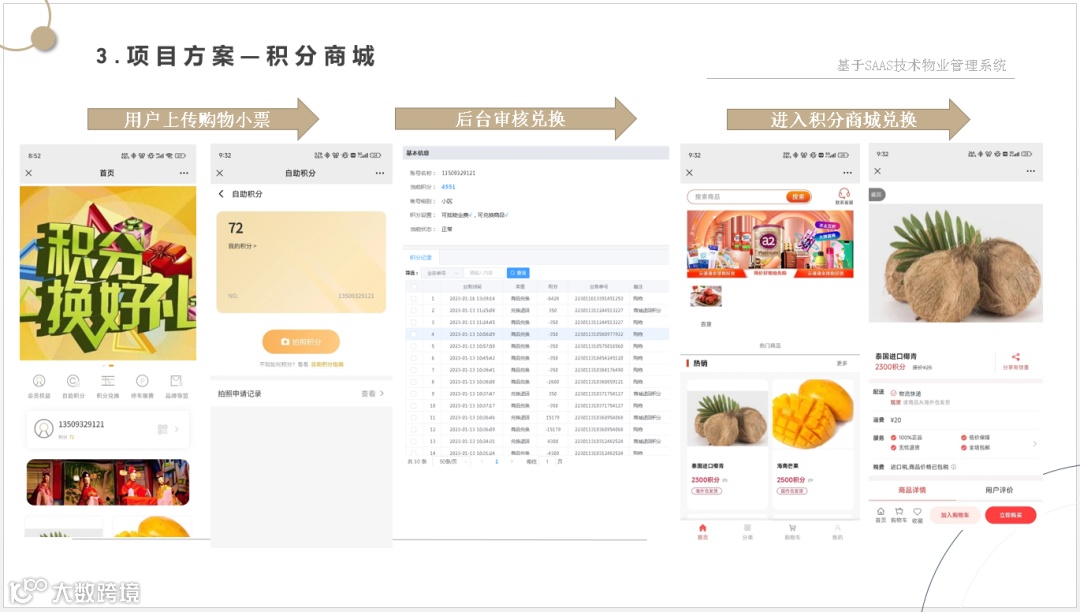Screen dimensions: 1080x612
Task: Open the 自助积分指南 link
Action: [x=327, y=364]
